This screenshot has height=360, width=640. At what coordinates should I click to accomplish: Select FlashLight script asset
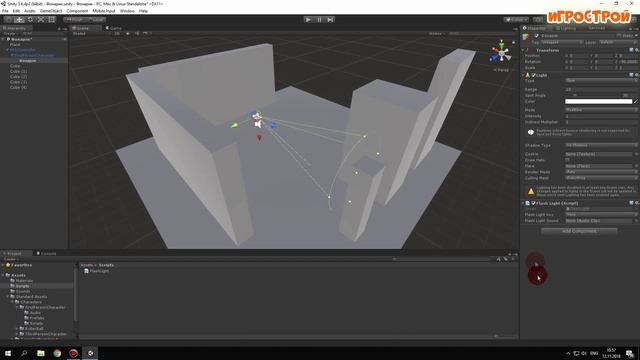pyautogui.click(x=96, y=271)
